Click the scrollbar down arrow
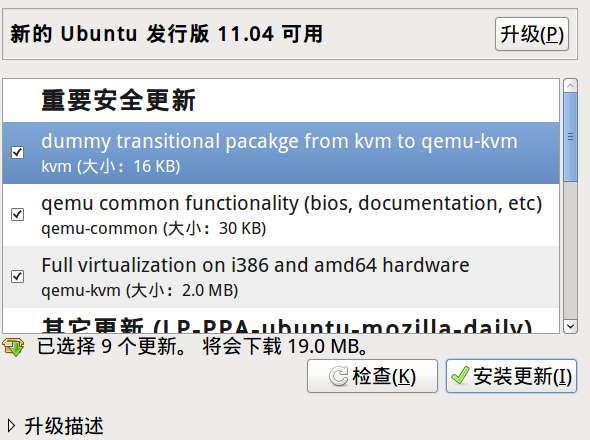This screenshot has width=590, height=440. point(570,326)
